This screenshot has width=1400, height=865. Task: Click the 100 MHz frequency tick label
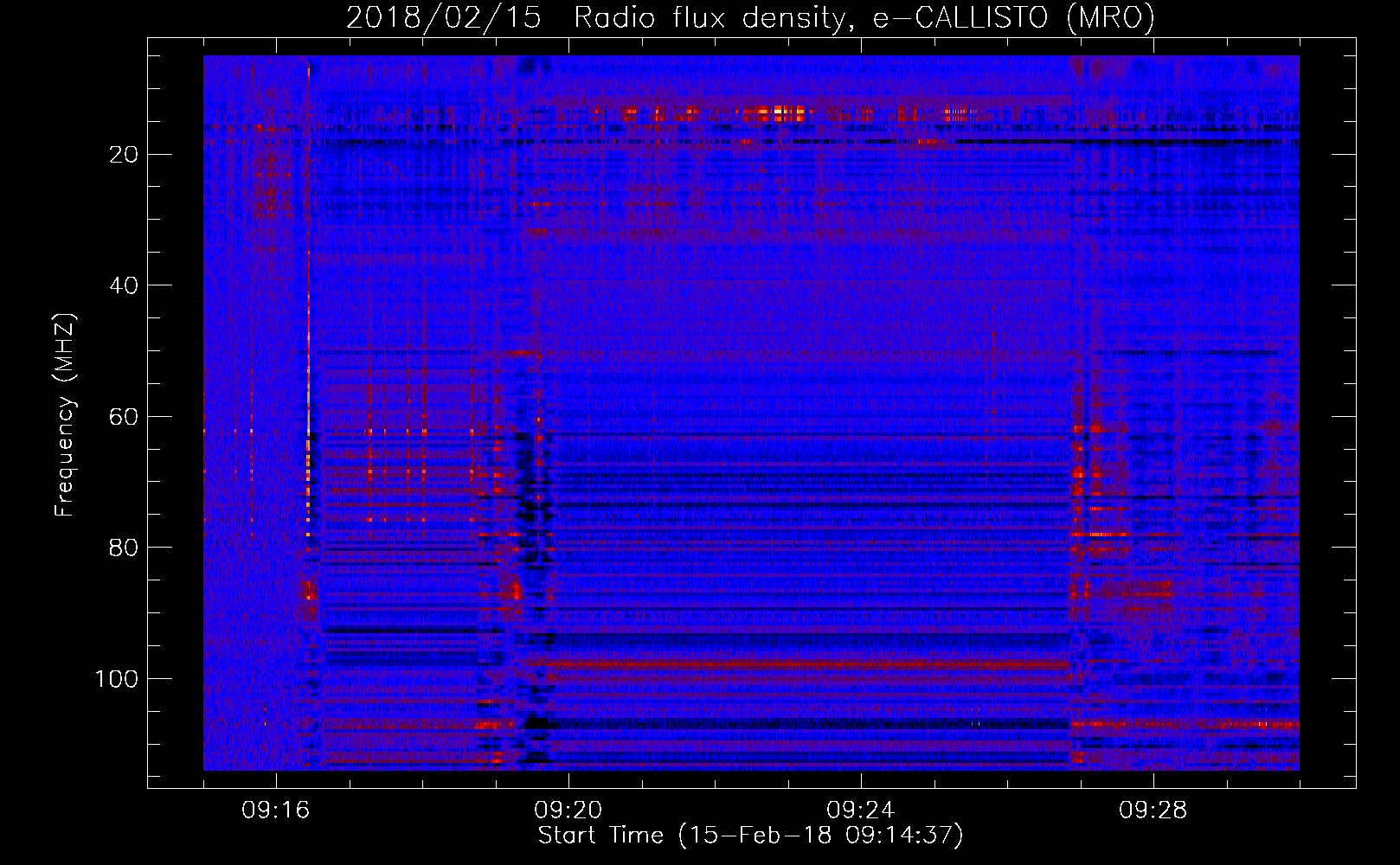click(117, 679)
